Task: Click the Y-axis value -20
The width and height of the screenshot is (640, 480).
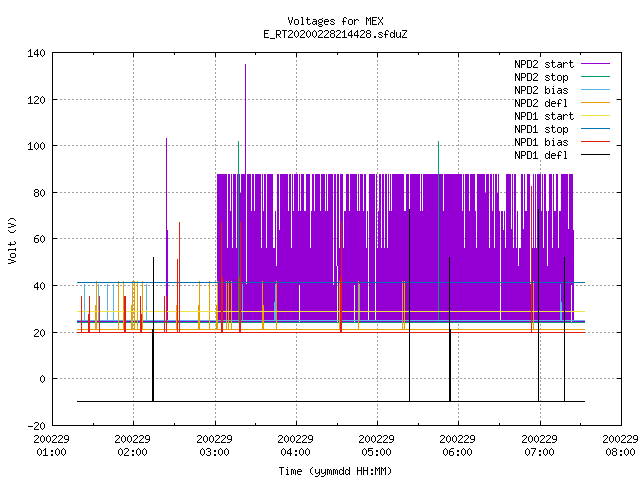Action: [36, 426]
